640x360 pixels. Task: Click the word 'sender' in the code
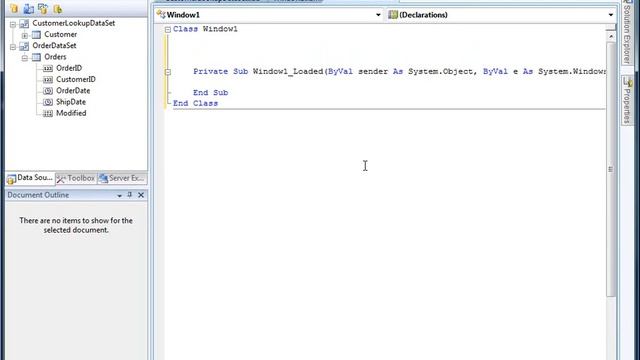coord(373,71)
